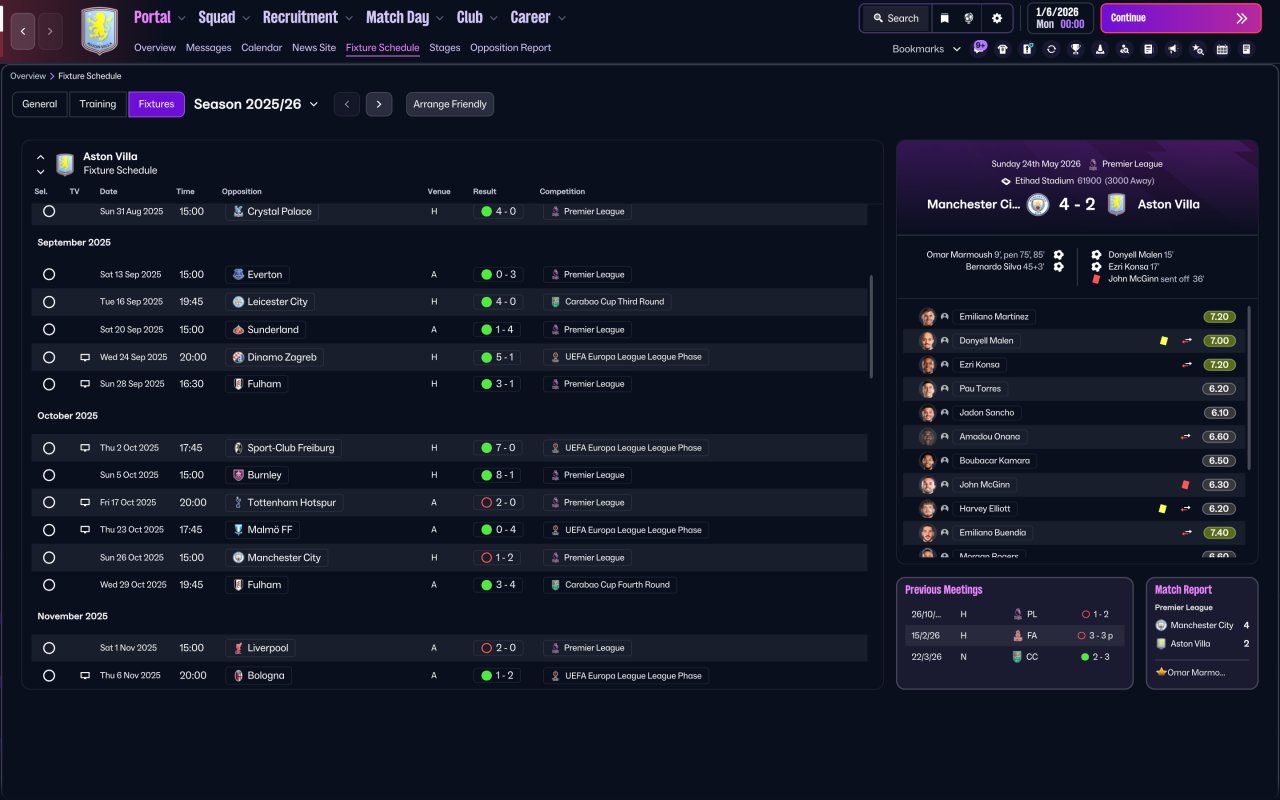Open the bookmark icon beside Search
The height and width of the screenshot is (800, 1280).
pyautogui.click(x=945, y=18)
